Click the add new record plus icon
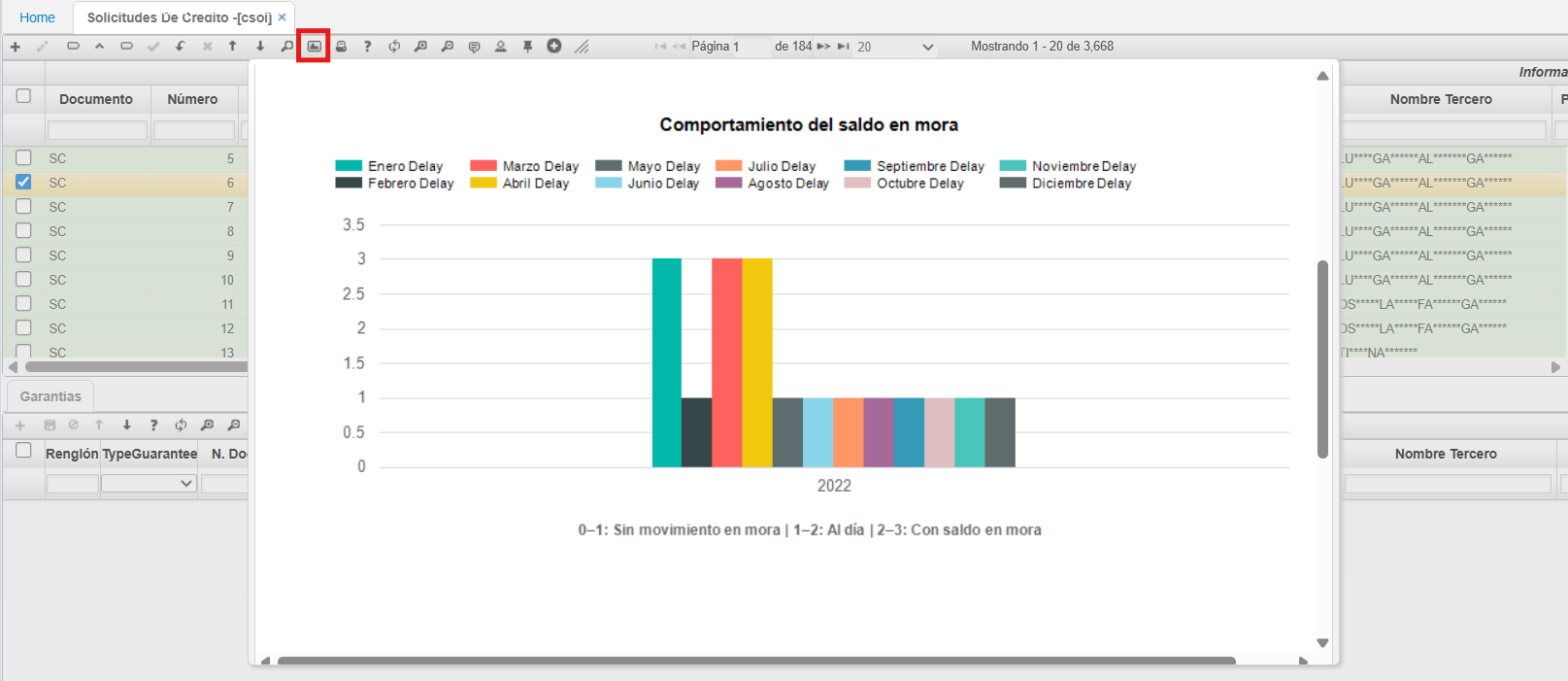Viewport: 1568px width, 681px height. point(16,47)
